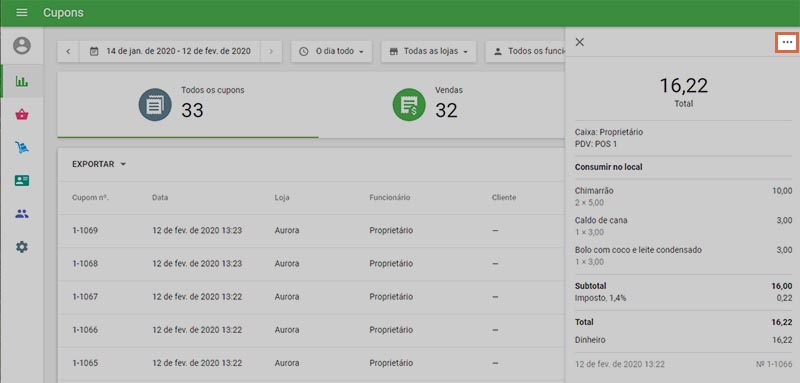Click Caixa: Proprietário in receipt panel
The image size is (800, 383).
pos(609,132)
